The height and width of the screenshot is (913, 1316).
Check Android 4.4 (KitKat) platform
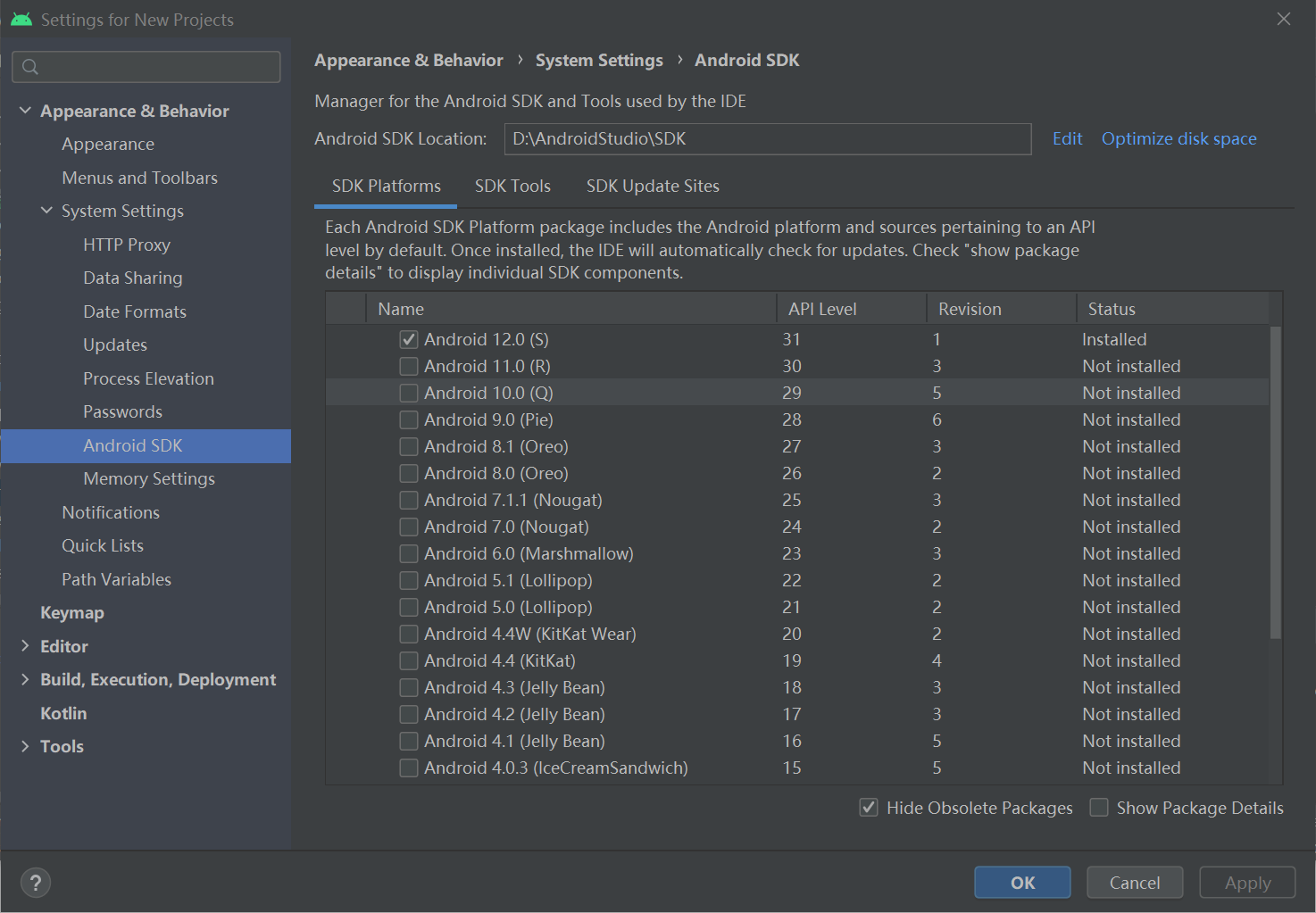(409, 660)
